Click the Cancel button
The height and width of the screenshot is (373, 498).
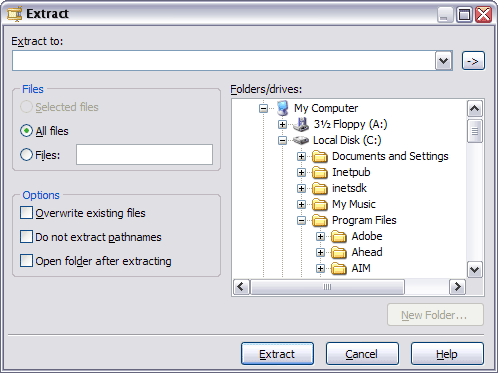362,354
